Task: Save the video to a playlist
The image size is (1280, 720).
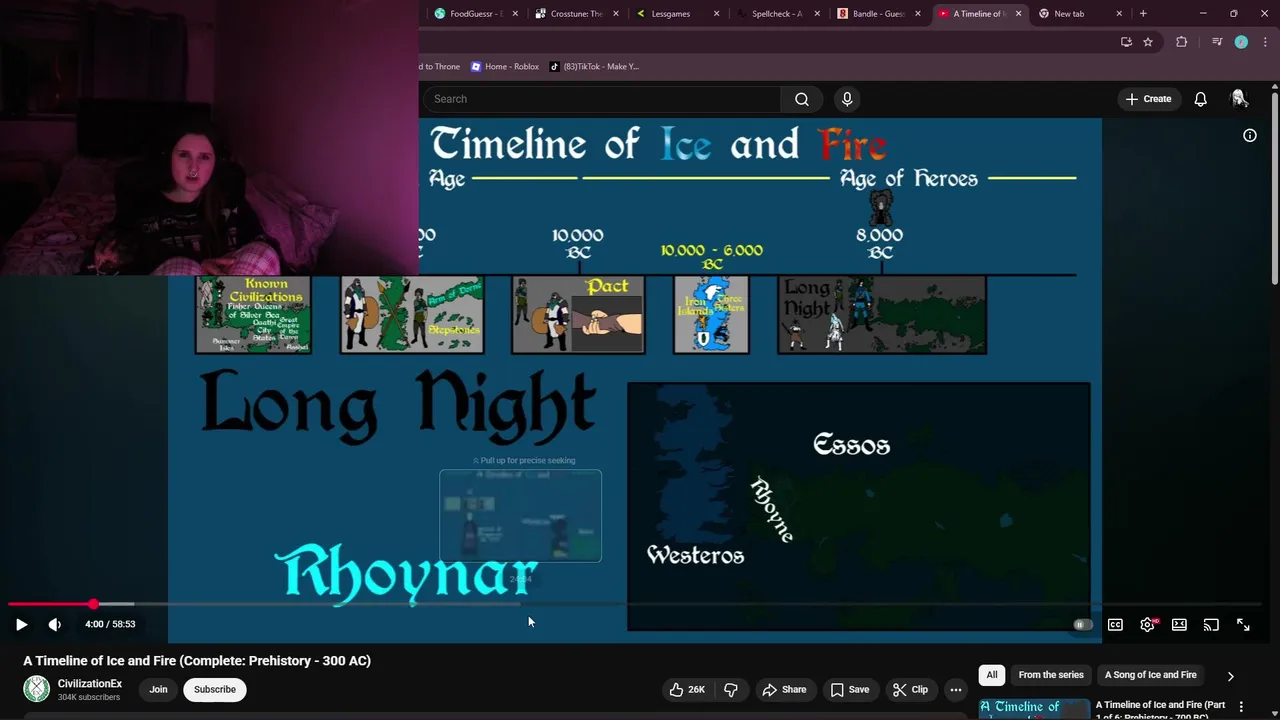Action: click(x=850, y=689)
